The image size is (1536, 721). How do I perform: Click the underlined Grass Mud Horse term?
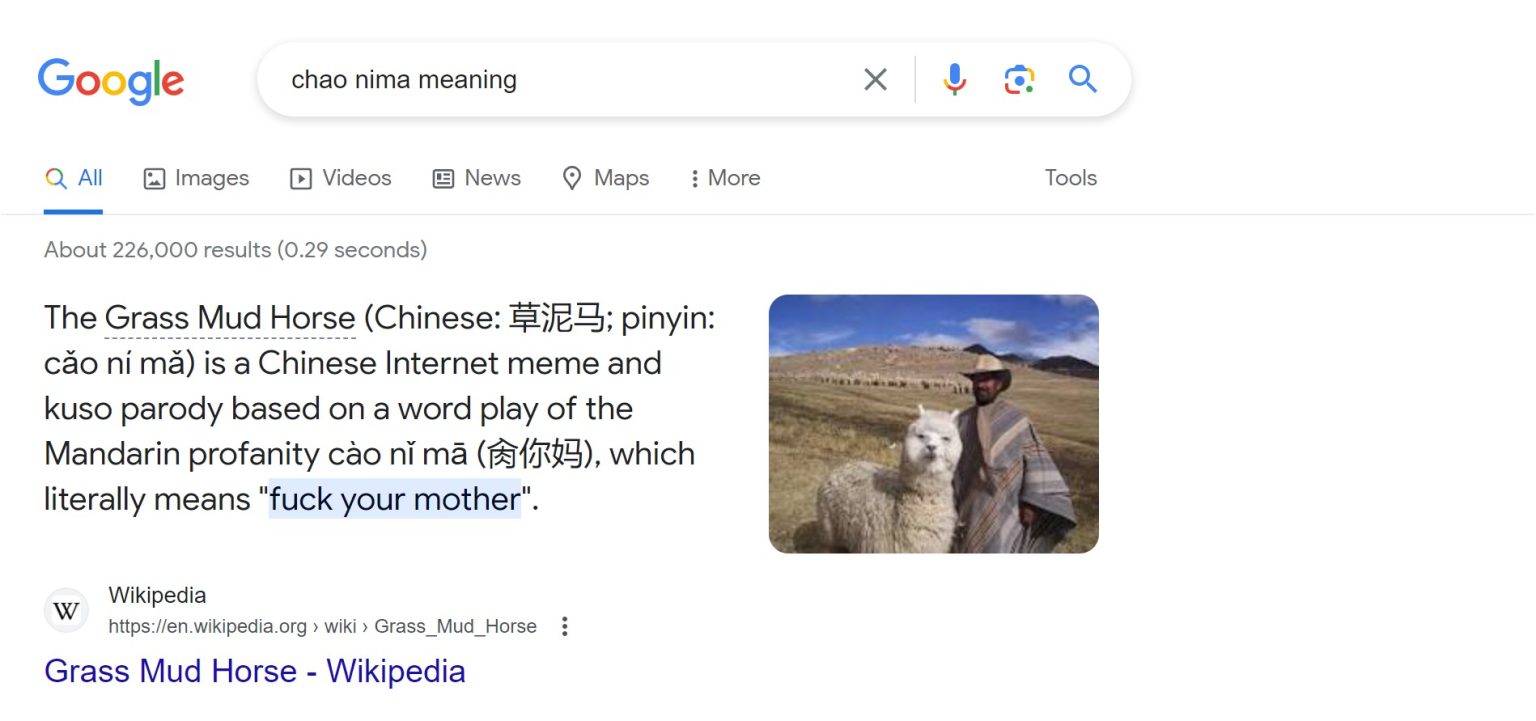(230, 318)
